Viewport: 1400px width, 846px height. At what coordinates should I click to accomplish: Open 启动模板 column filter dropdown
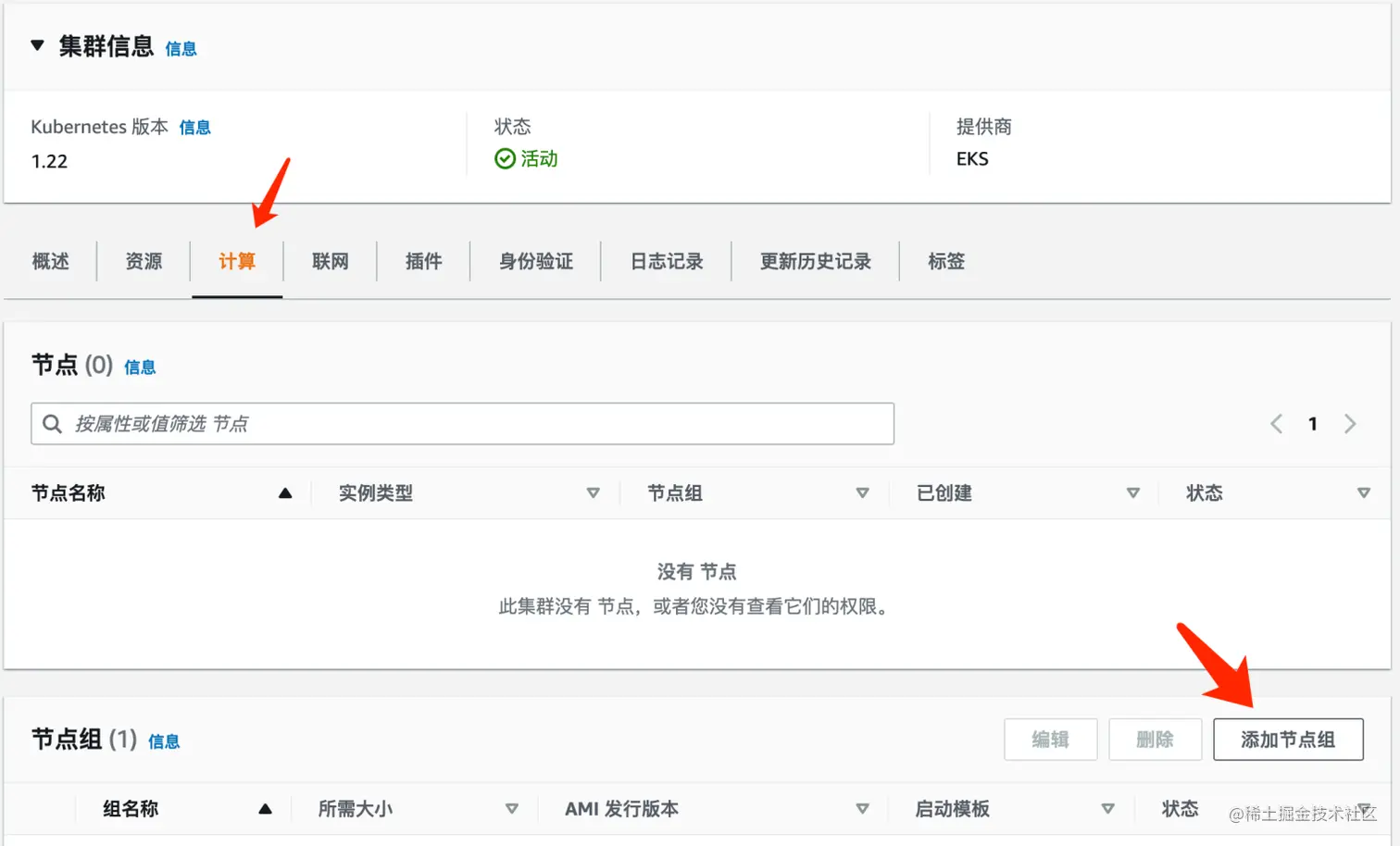point(1108,808)
